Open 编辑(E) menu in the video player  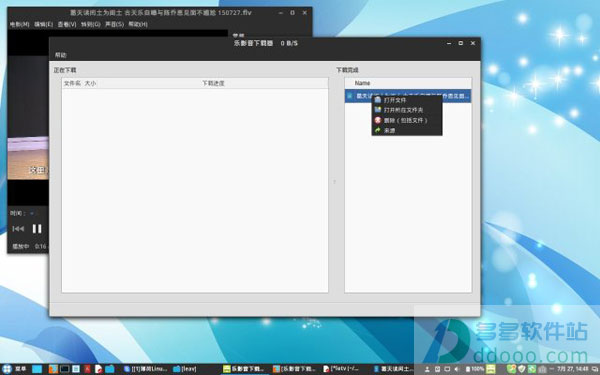coord(43,24)
